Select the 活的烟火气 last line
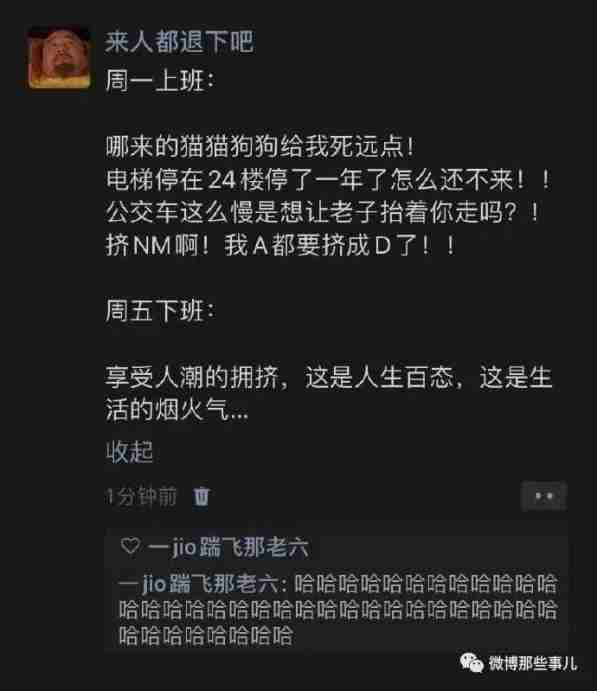 [177, 410]
